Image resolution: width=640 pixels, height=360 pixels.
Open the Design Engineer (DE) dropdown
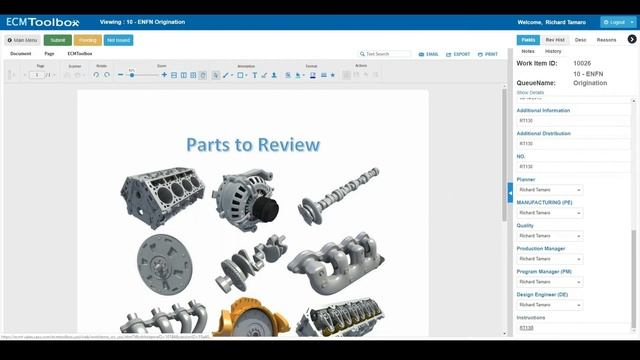click(x=549, y=305)
